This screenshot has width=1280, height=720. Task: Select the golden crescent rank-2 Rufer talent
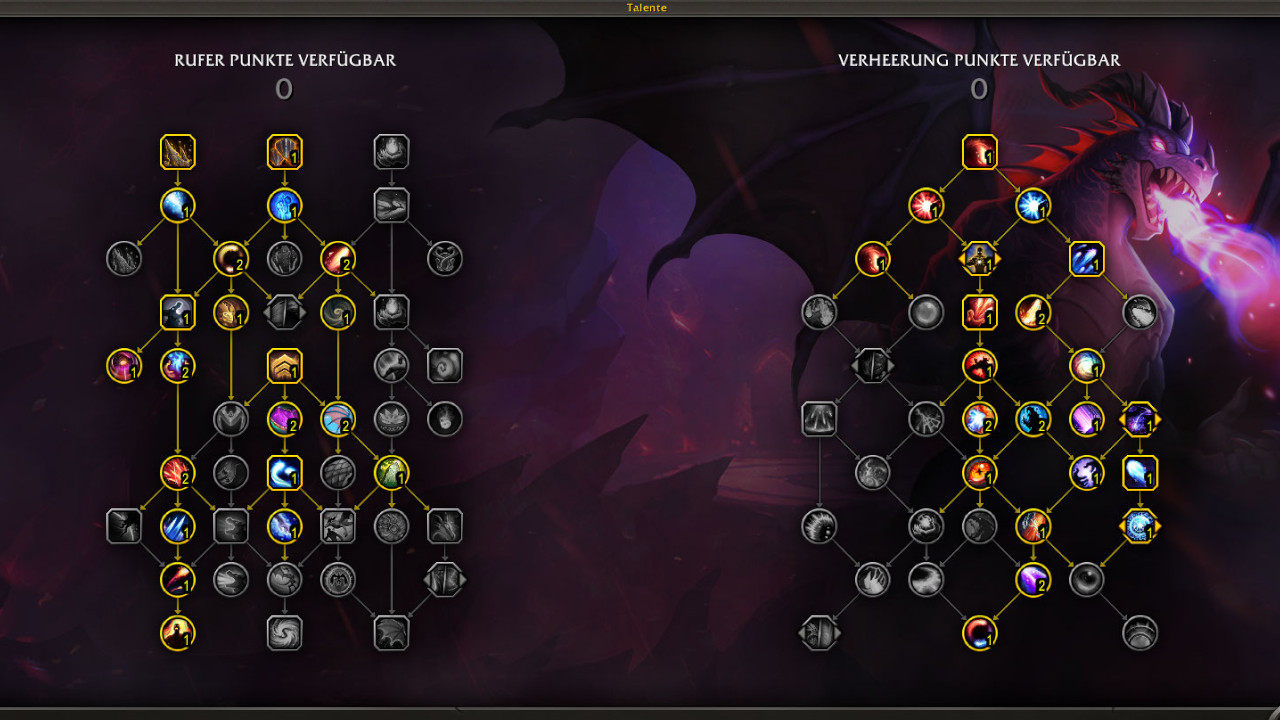pyautogui.click(x=231, y=259)
